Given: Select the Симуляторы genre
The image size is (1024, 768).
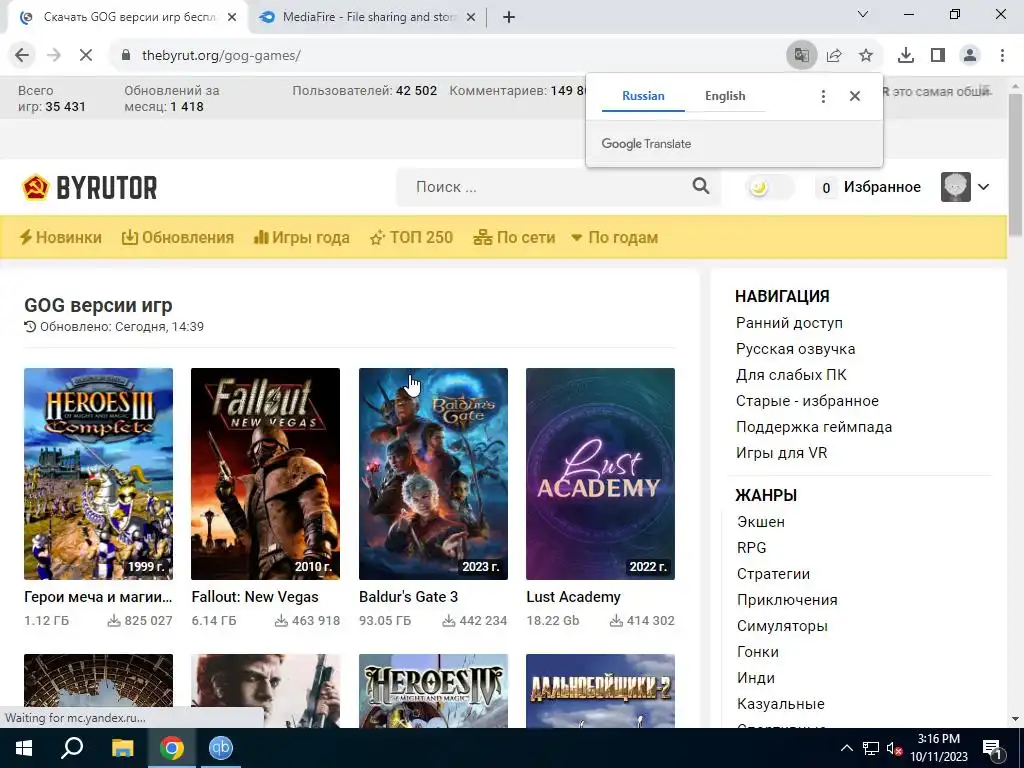Looking at the screenshot, I should point(782,626).
